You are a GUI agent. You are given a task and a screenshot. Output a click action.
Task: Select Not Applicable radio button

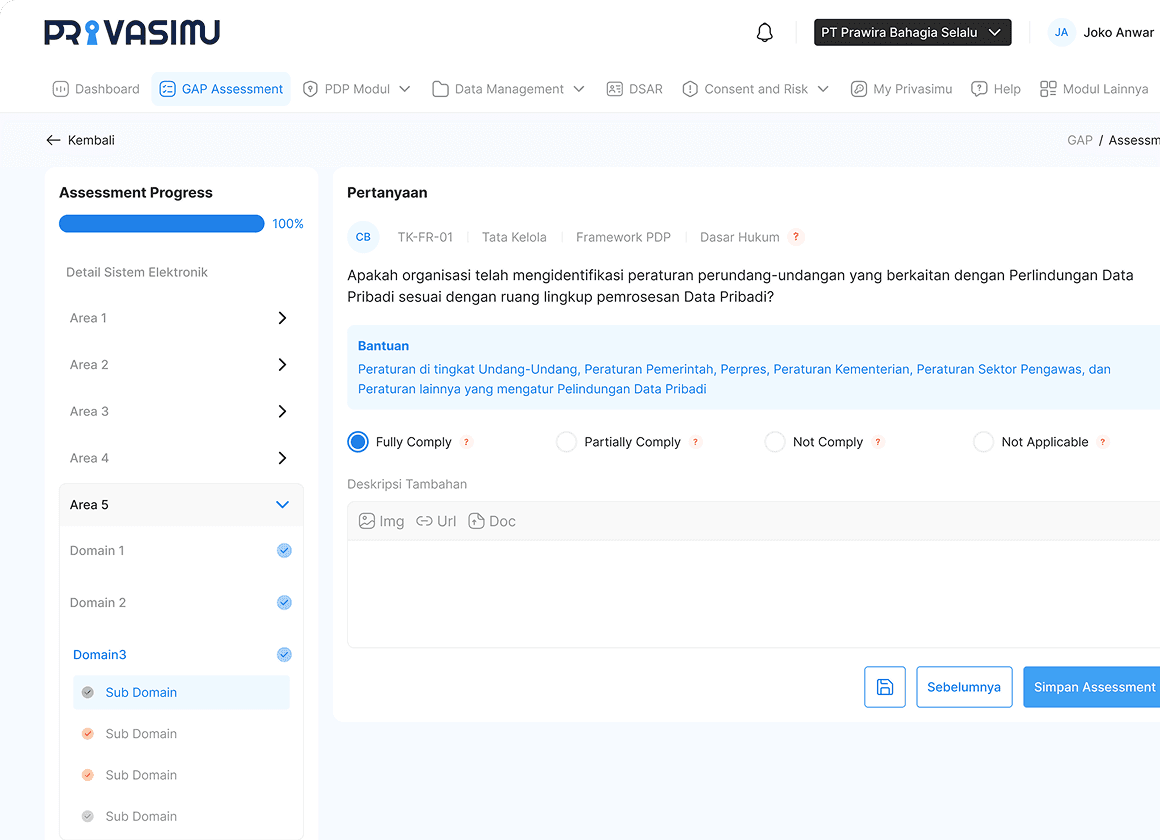tap(983, 442)
